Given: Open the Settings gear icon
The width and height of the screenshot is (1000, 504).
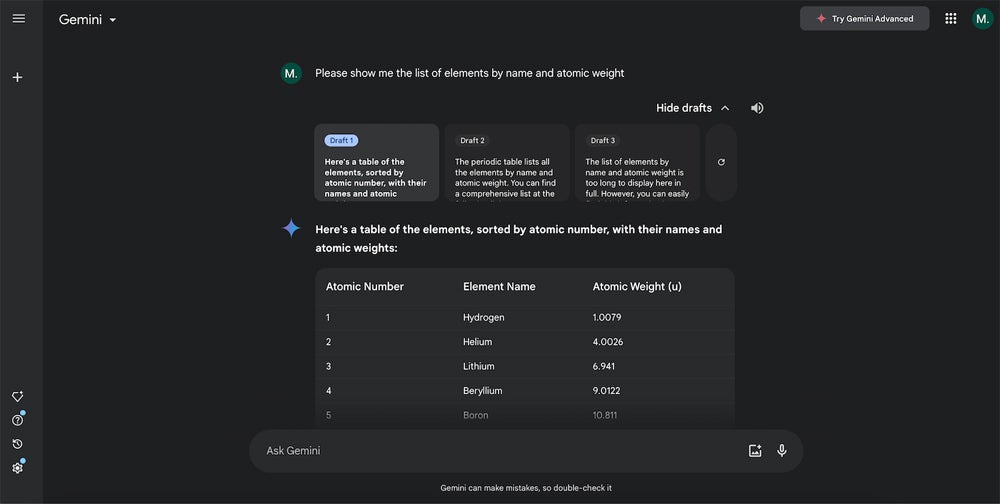Looking at the screenshot, I should [17, 468].
